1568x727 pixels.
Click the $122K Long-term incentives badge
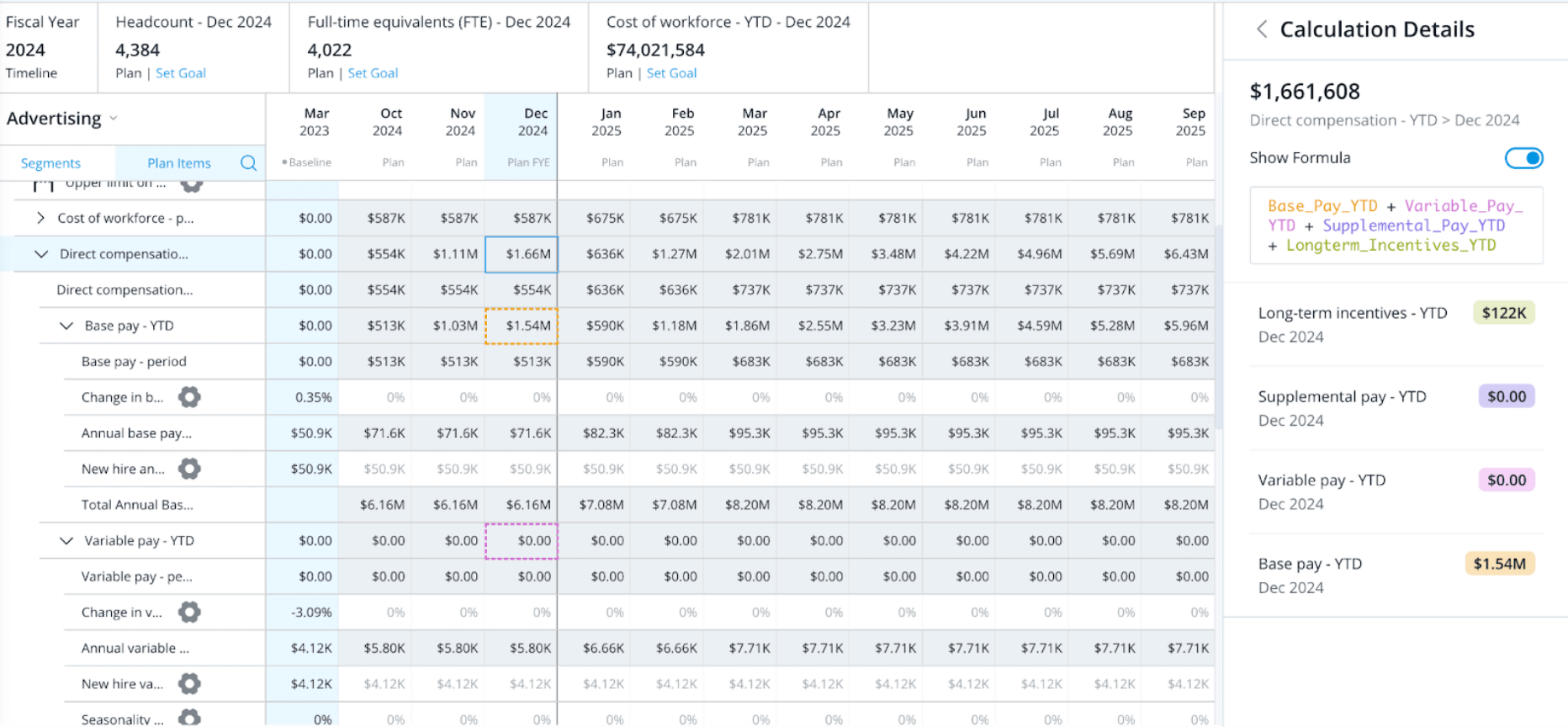tap(1504, 313)
